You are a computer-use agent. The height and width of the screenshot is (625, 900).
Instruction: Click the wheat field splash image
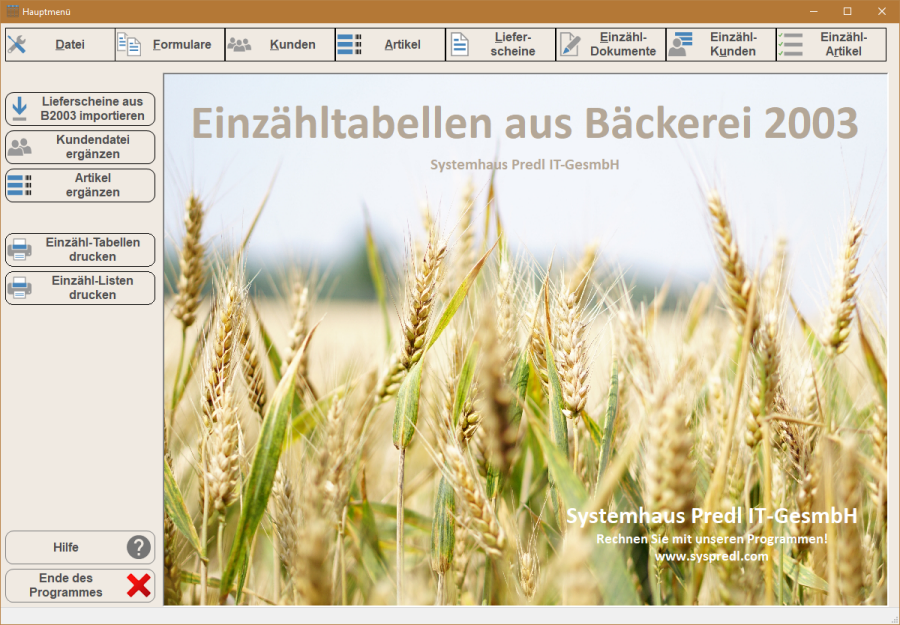[525, 339]
